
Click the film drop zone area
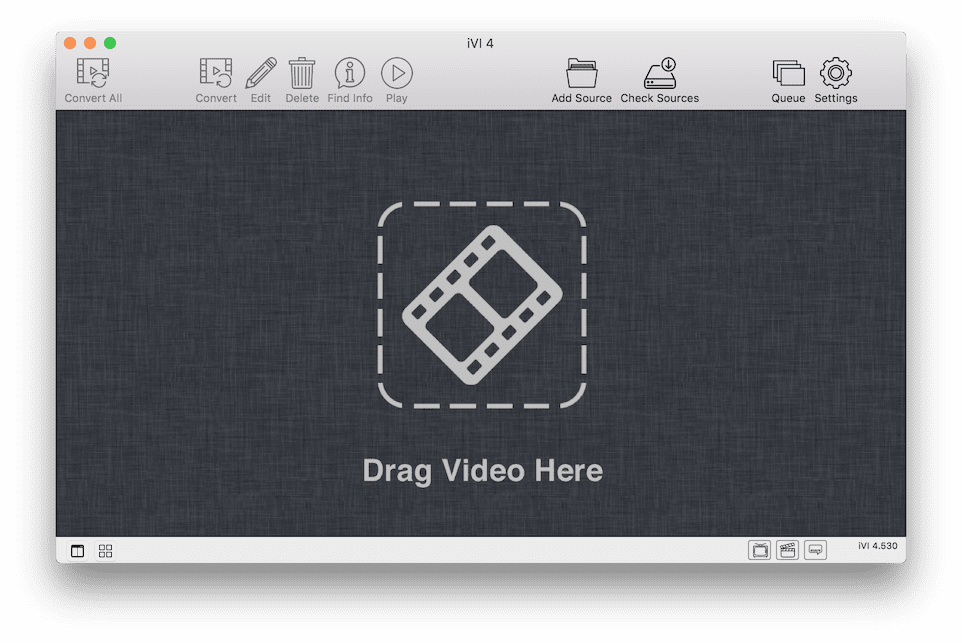coord(482,305)
